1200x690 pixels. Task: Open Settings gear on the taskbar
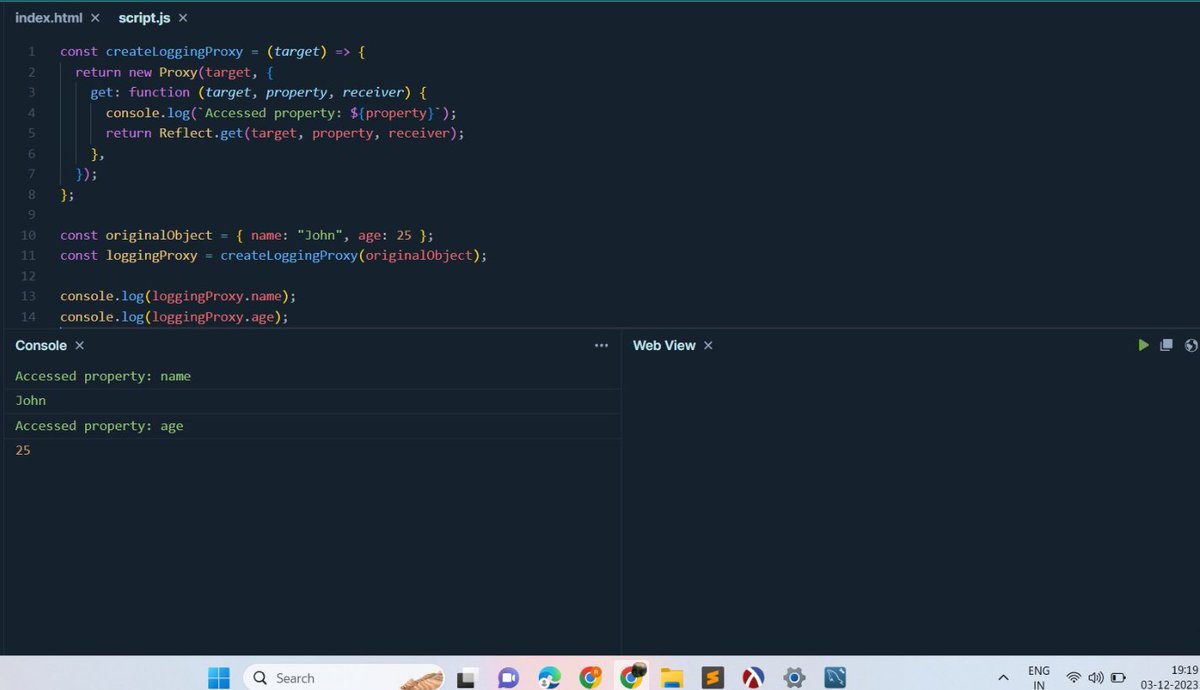(x=794, y=678)
